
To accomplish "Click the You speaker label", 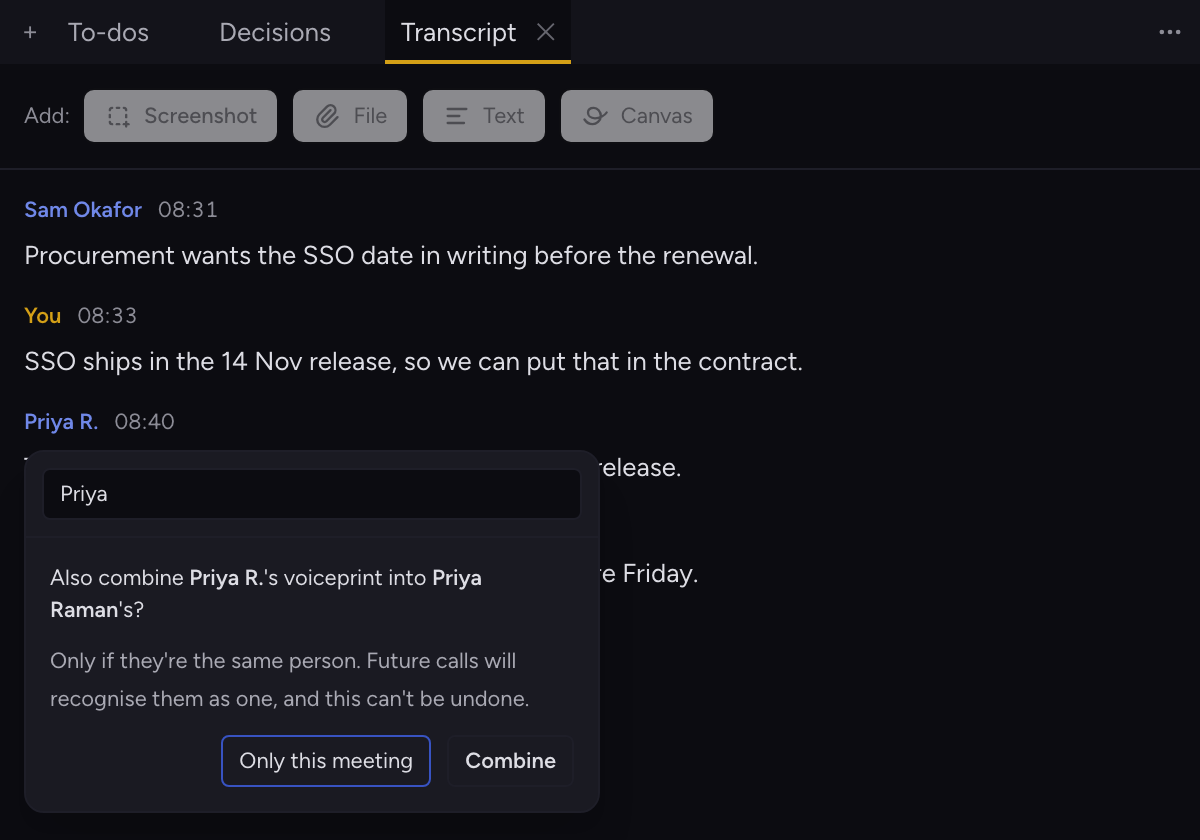I will click(43, 316).
